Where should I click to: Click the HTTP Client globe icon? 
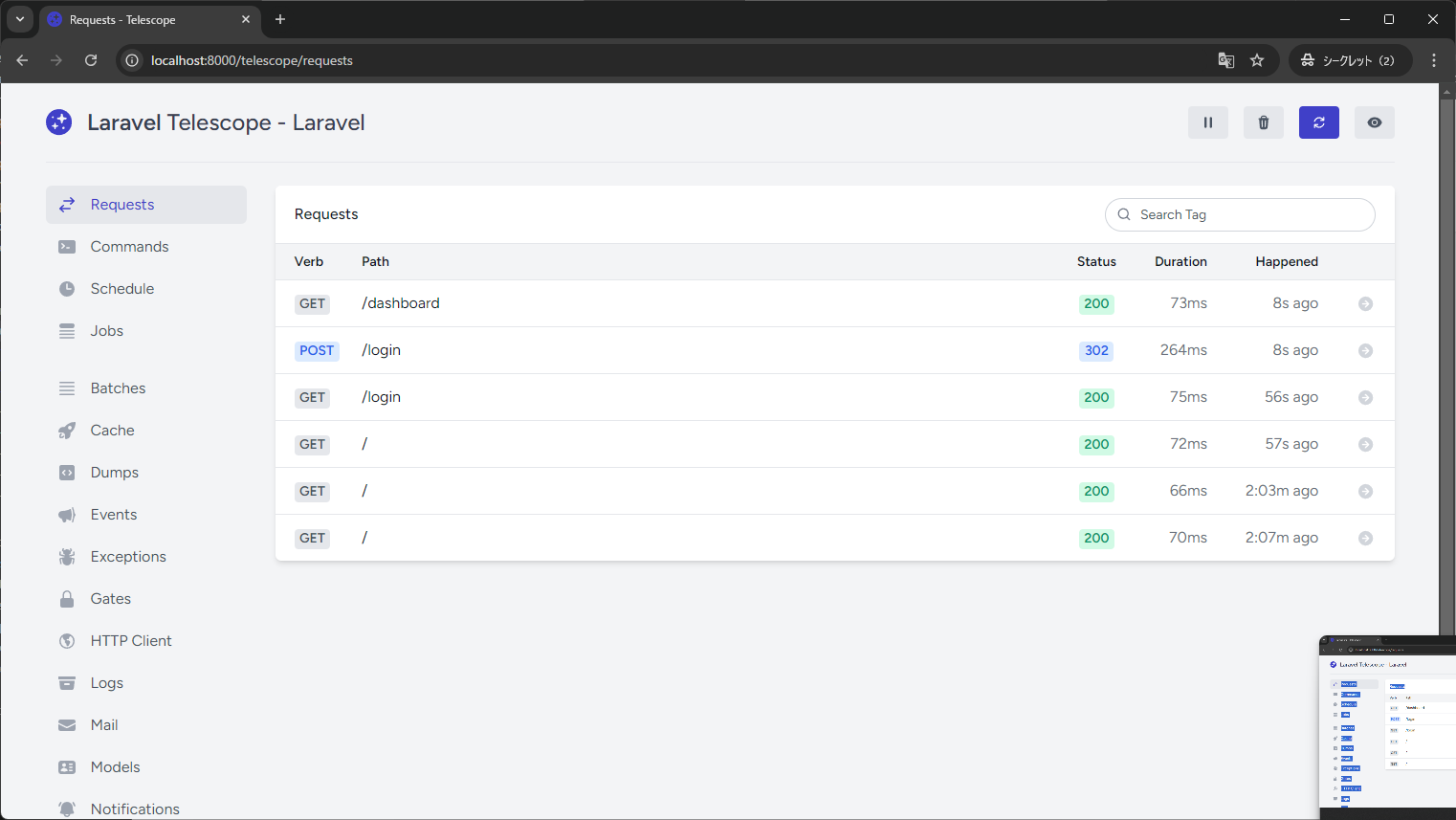(67, 641)
